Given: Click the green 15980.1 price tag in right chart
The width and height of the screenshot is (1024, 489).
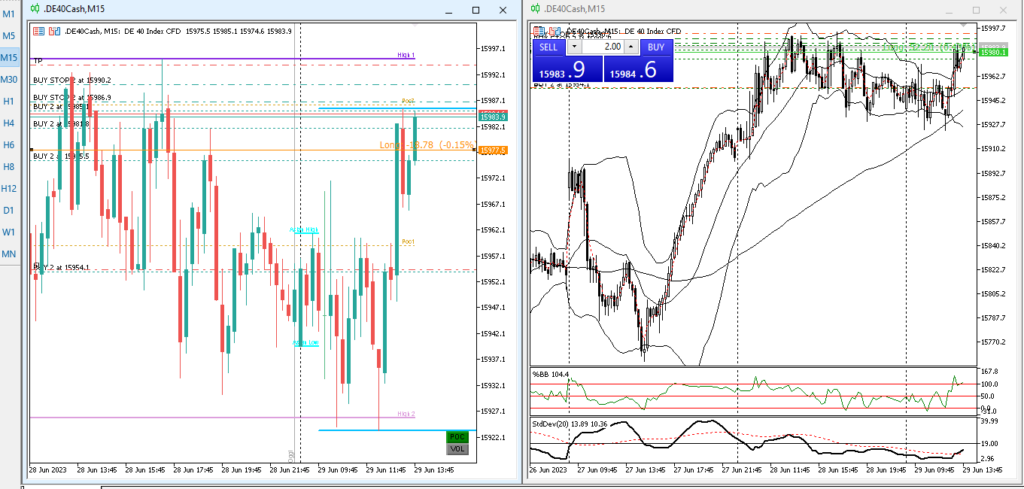Looking at the screenshot, I should point(992,52).
